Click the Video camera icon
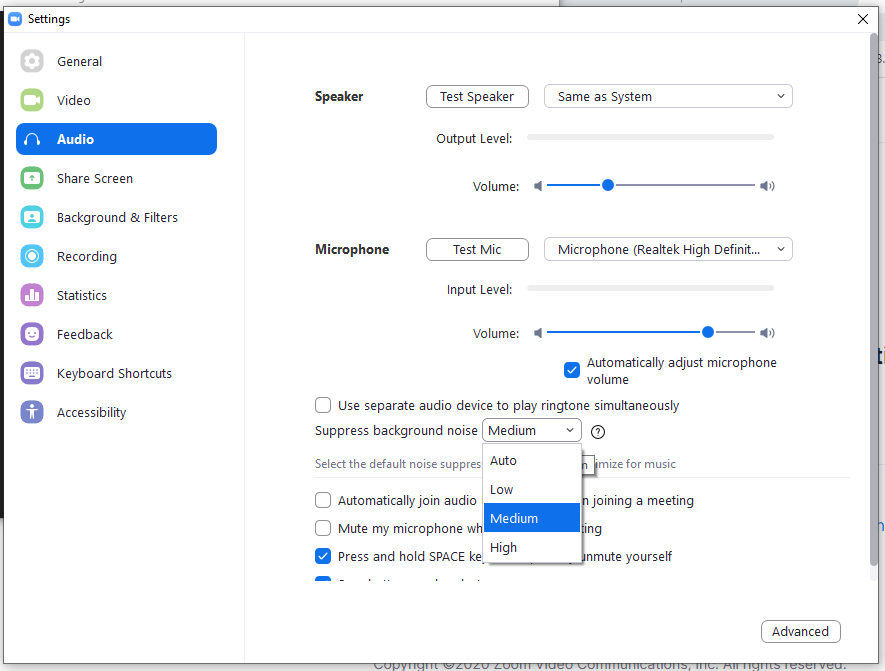The image size is (885, 671). tap(32, 100)
